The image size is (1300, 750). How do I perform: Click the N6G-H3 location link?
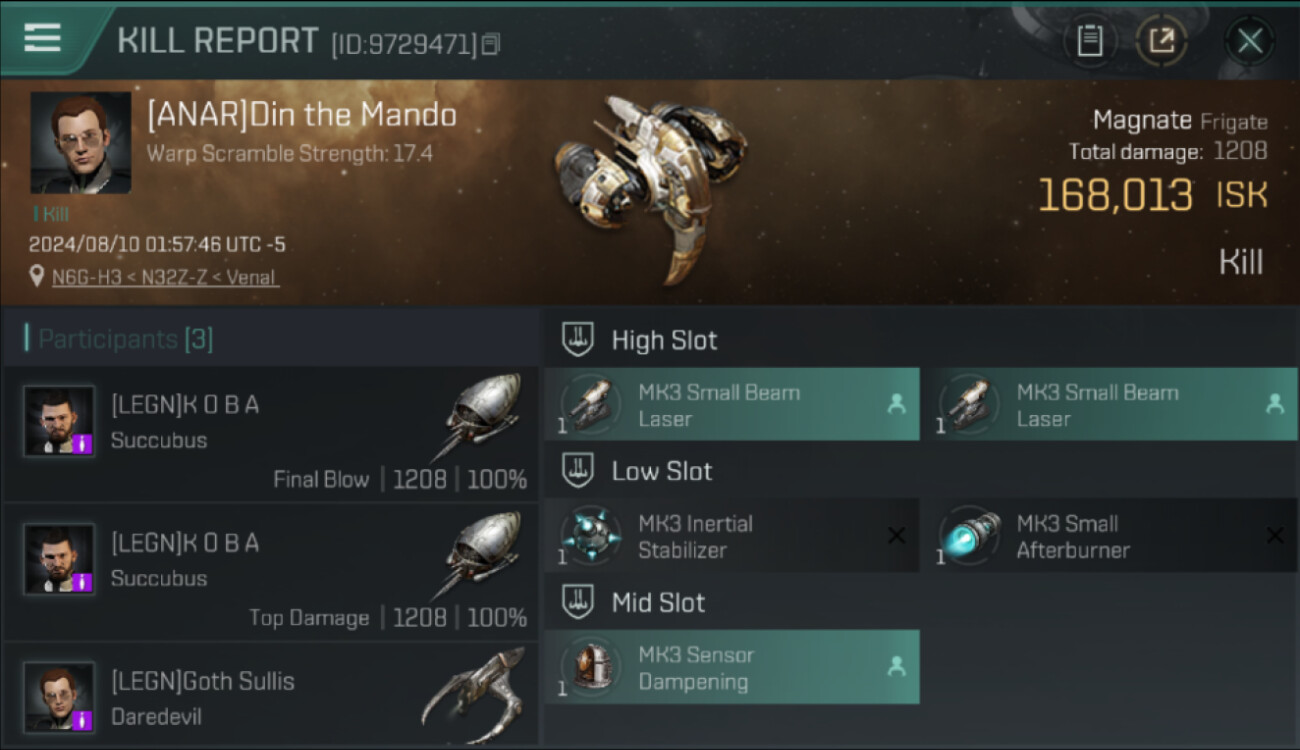pos(165,276)
